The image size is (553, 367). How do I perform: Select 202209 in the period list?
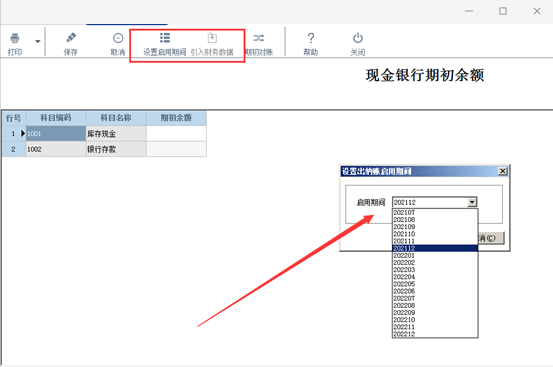point(435,313)
